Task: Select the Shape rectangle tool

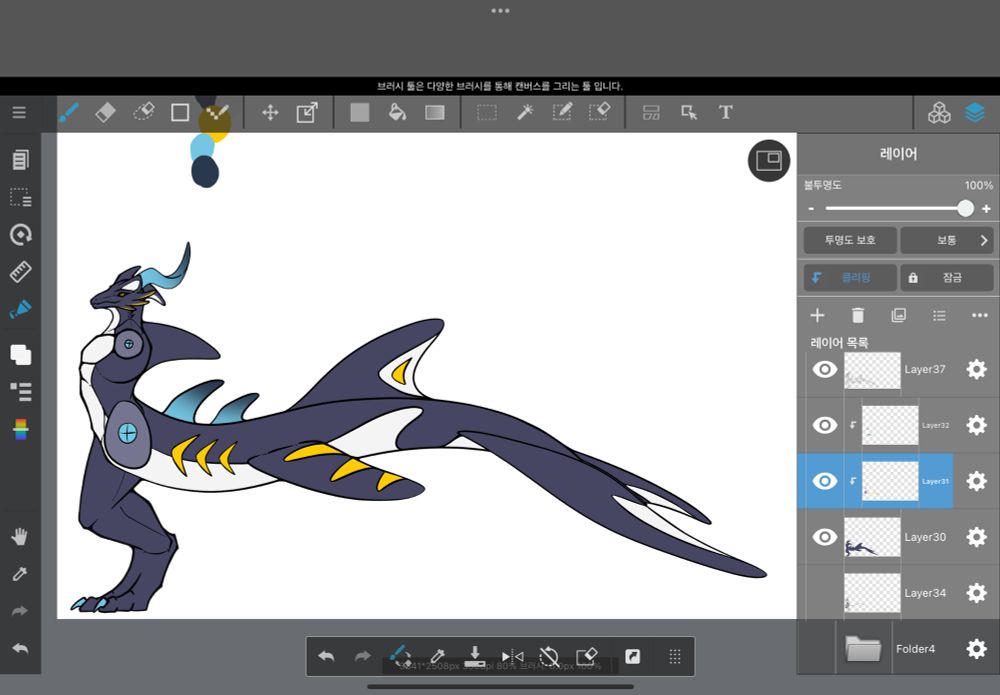Action: [180, 113]
